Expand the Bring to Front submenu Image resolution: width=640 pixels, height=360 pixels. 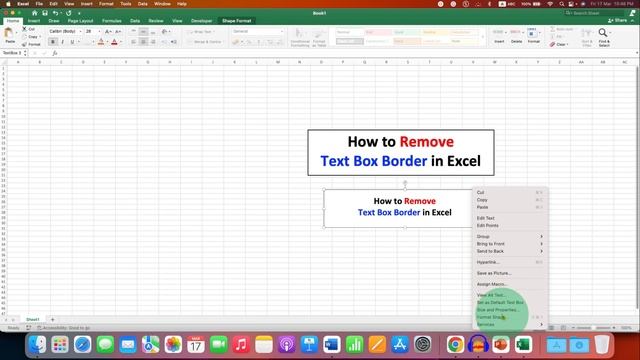[x=541, y=244]
